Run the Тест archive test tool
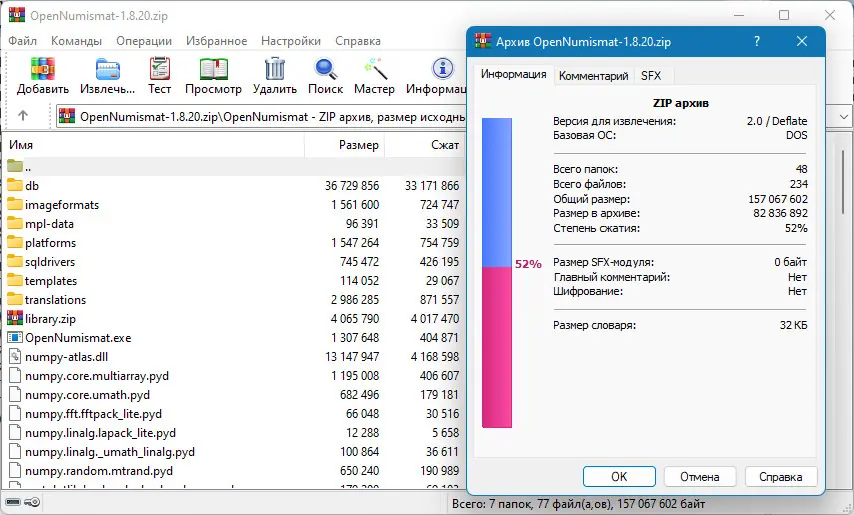 [160, 69]
